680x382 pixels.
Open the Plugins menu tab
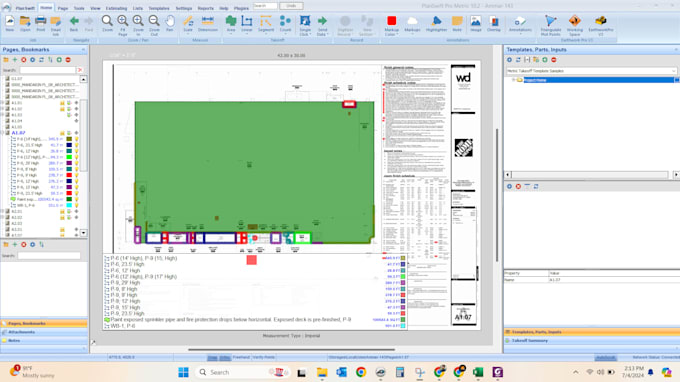click(x=241, y=8)
